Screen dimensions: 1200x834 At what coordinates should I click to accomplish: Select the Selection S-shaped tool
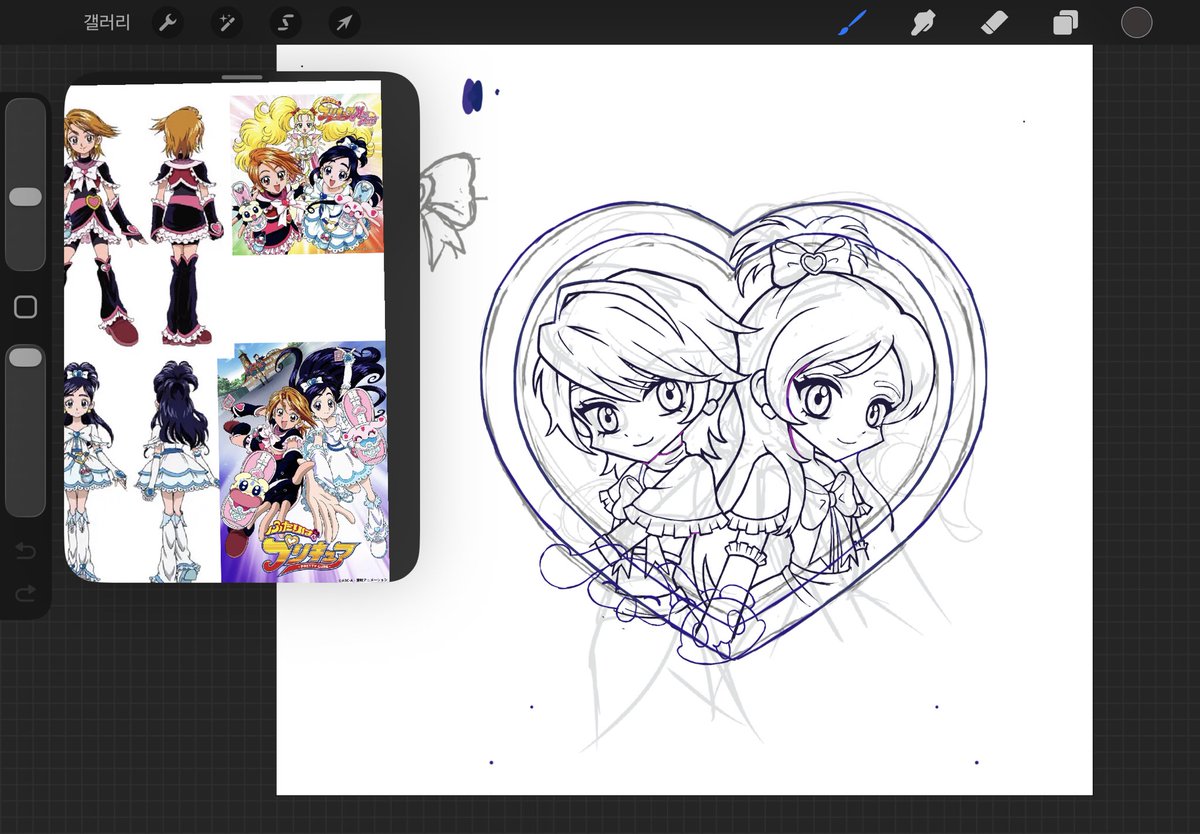285,22
